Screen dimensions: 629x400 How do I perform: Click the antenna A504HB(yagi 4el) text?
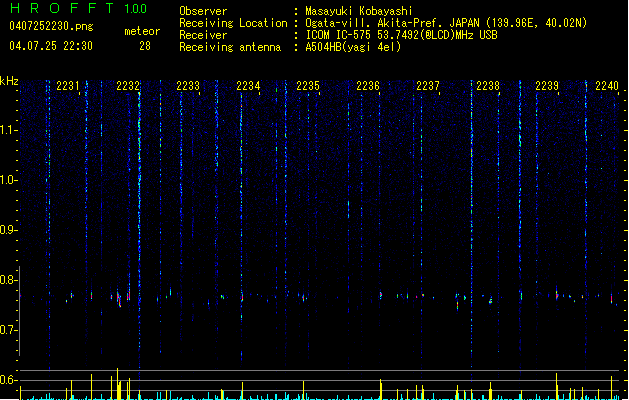tap(353, 47)
